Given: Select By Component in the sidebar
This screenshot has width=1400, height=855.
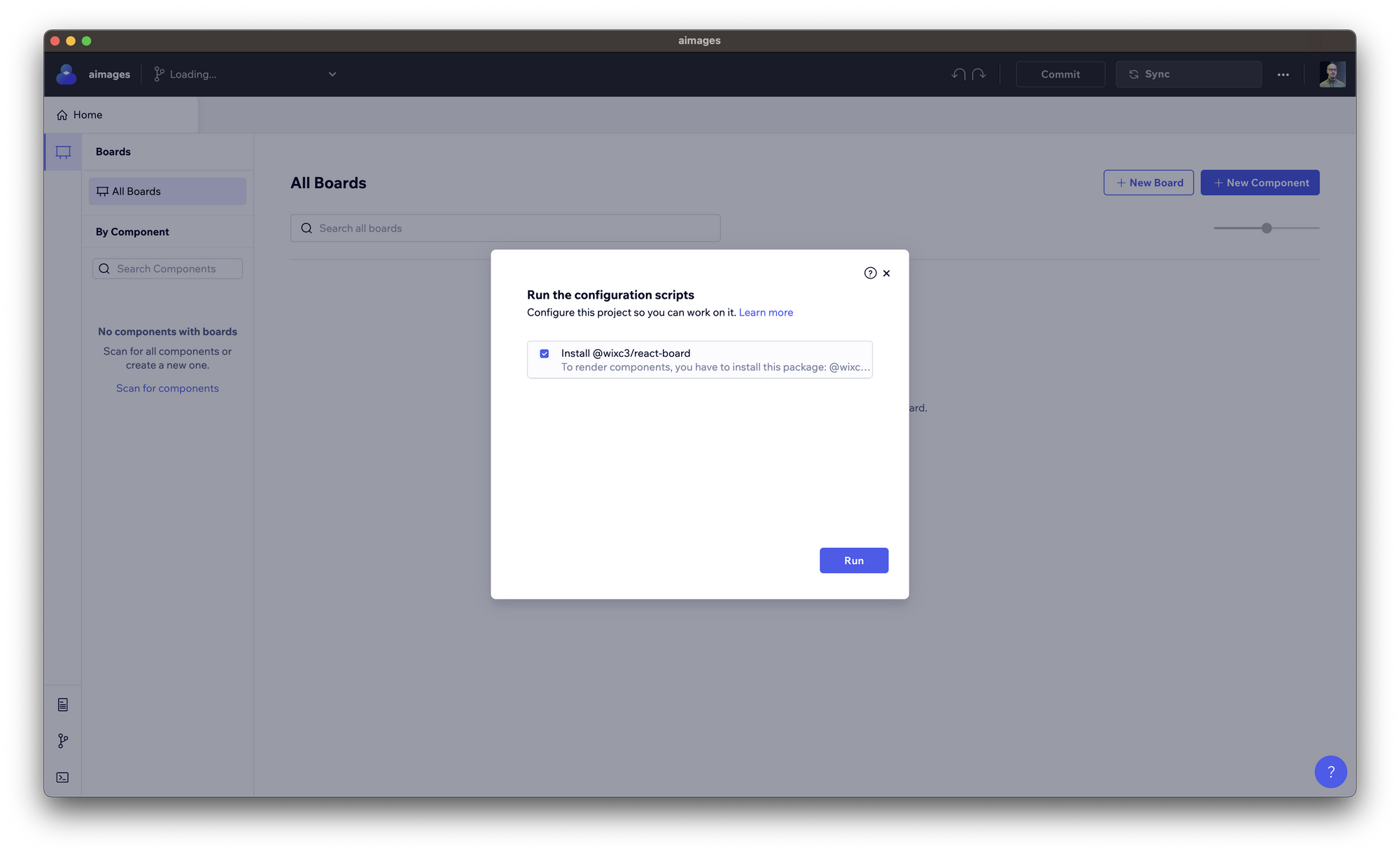Looking at the screenshot, I should [x=132, y=232].
